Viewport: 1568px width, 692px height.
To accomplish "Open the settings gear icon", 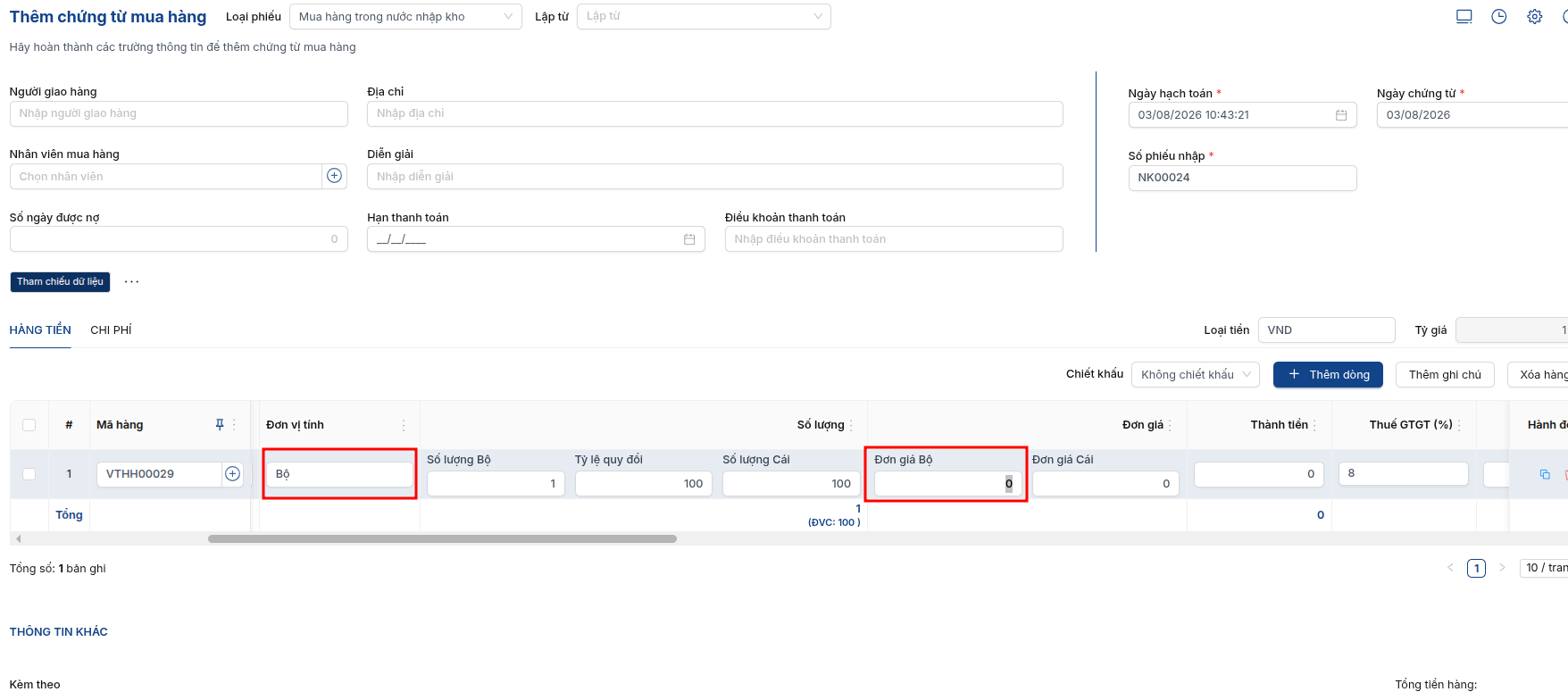I will coord(1534,17).
